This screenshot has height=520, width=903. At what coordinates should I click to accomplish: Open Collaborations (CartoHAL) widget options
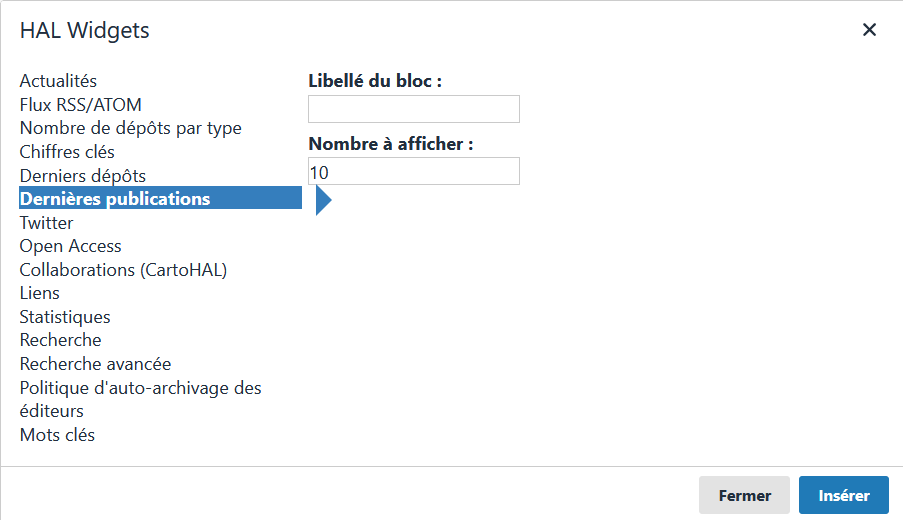123,270
